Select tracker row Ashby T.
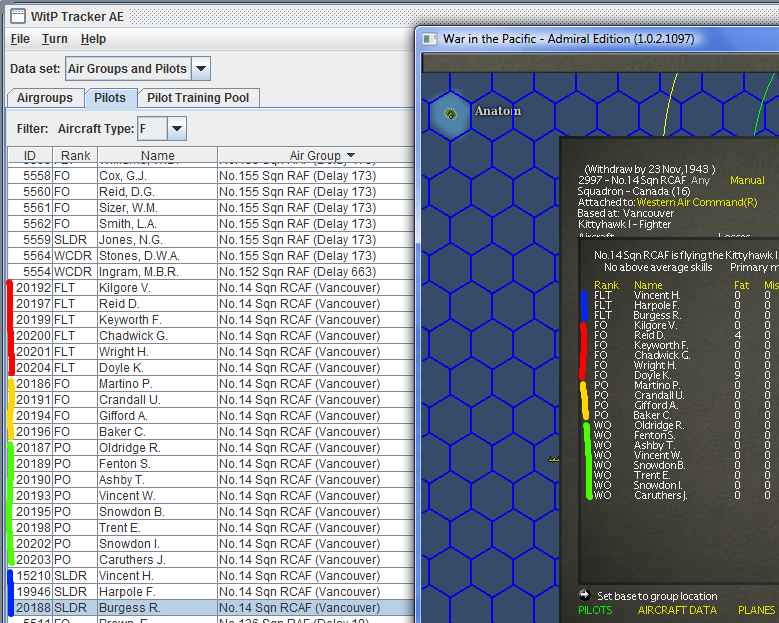Viewport: 779px width, 623px height. [x=211, y=479]
